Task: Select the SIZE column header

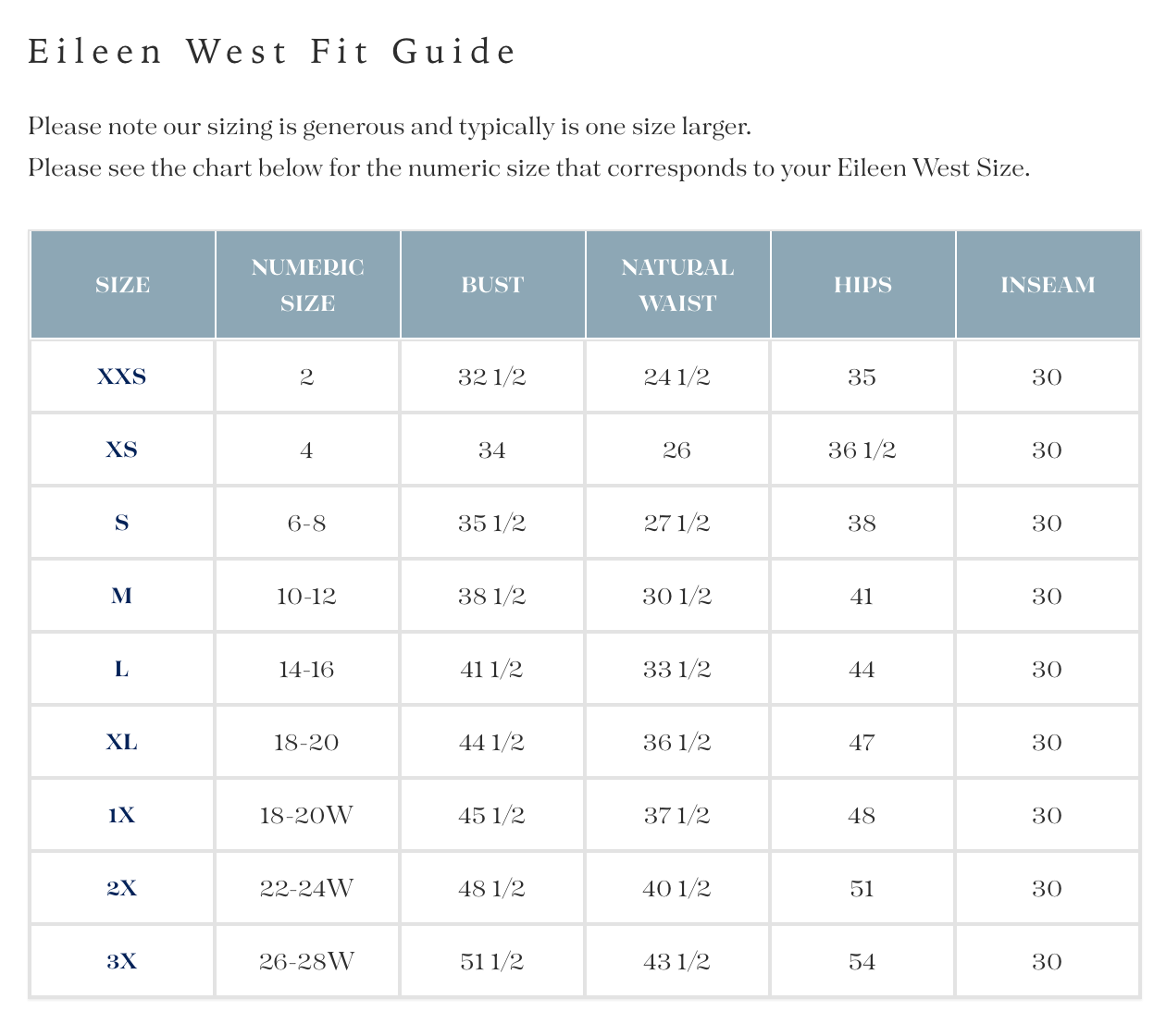Action: pos(122,285)
